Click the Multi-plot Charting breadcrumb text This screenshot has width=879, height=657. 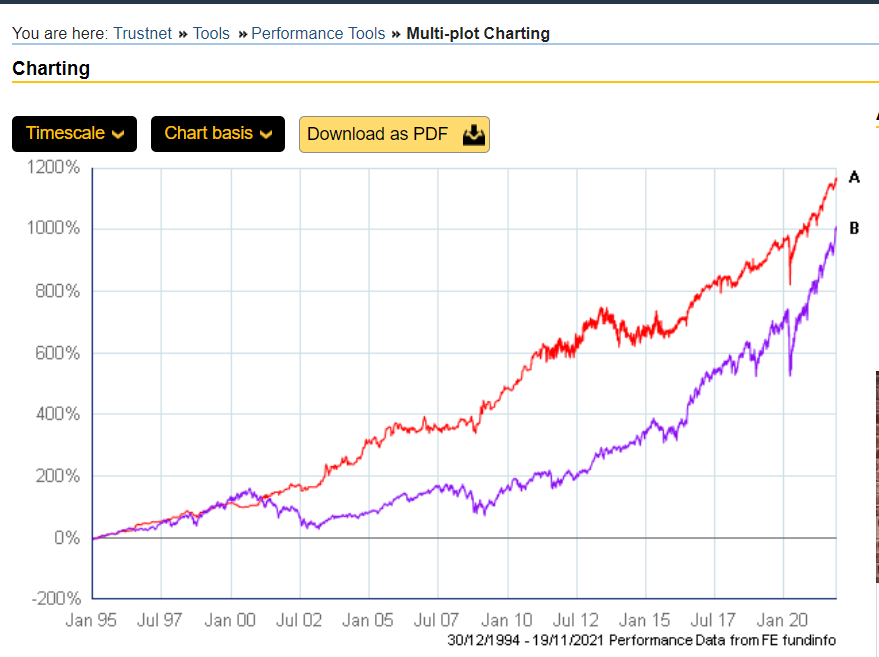point(478,34)
